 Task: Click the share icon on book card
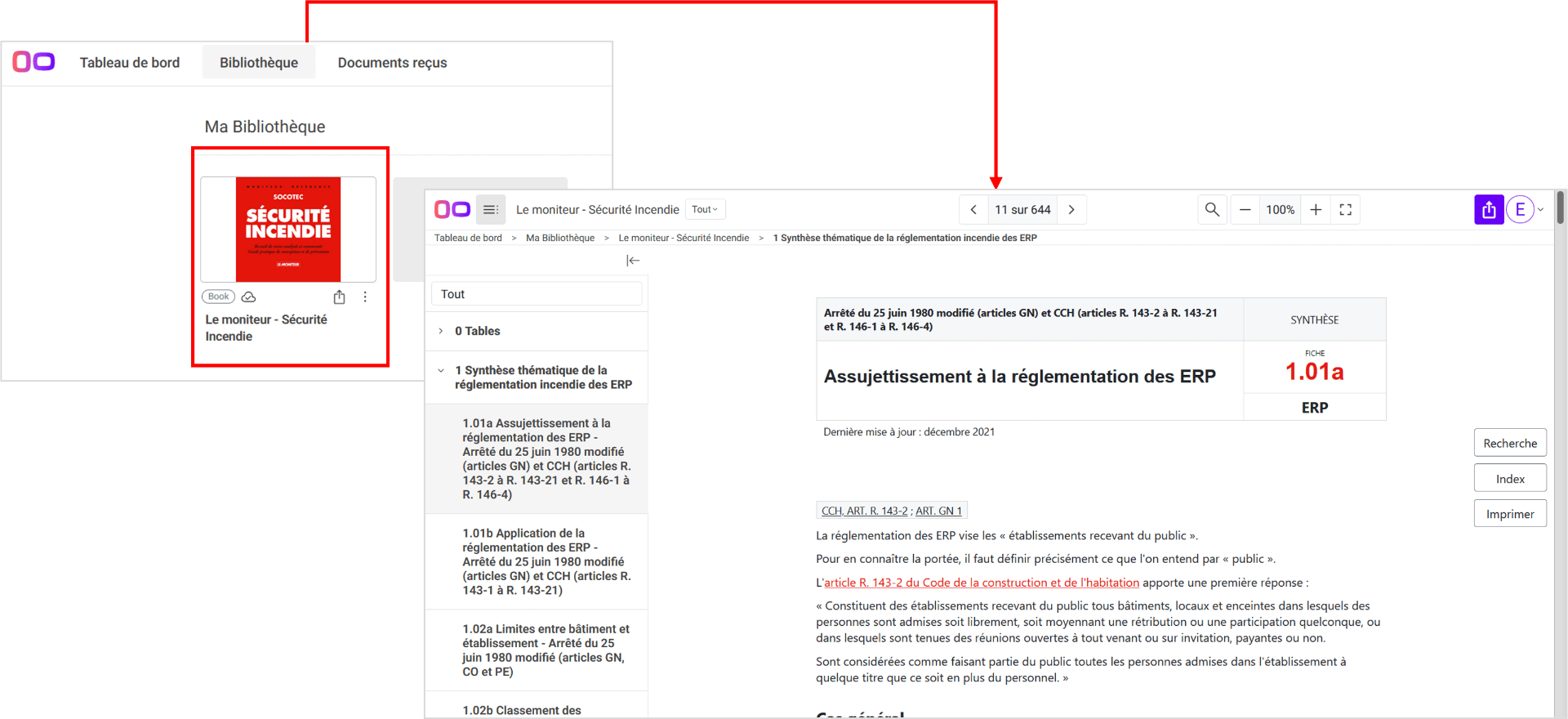coord(340,297)
